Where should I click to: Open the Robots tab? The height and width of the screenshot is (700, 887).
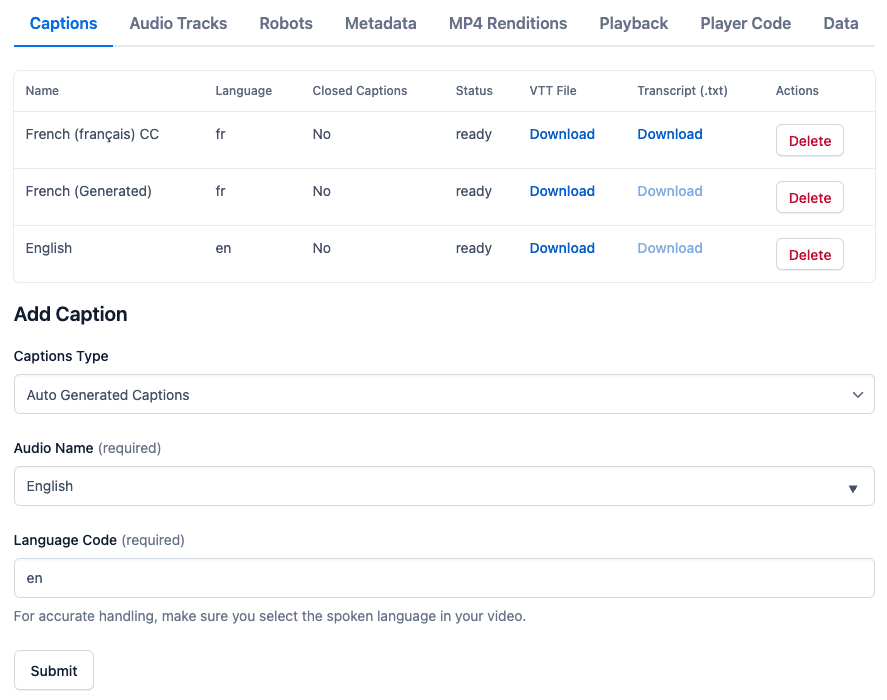pyautogui.click(x=286, y=23)
